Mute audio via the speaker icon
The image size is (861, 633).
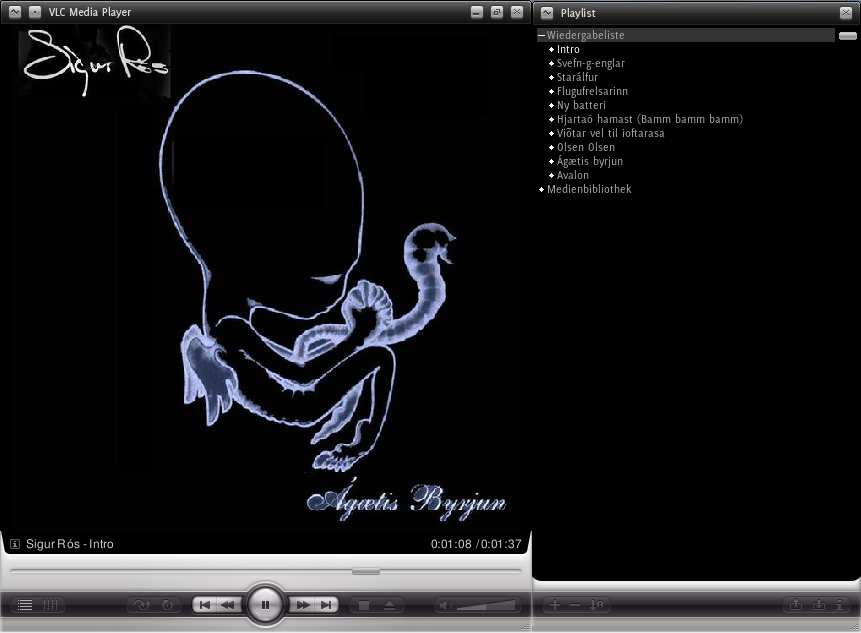click(x=447, y=605)
